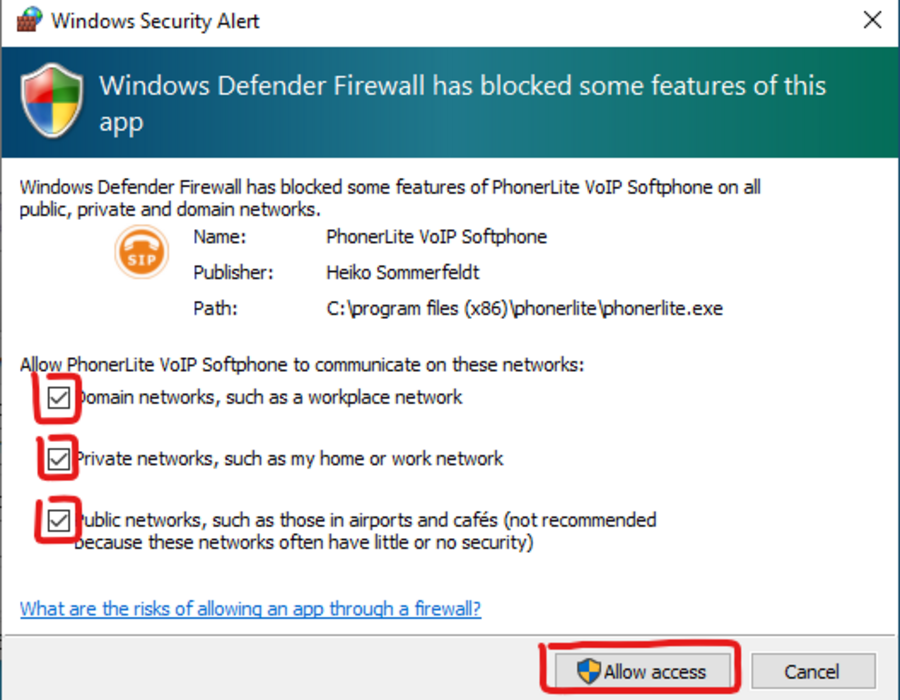900x700 pixels.
Task: Click the 'Publisher:' field label
Action: (x=233, y=273)
